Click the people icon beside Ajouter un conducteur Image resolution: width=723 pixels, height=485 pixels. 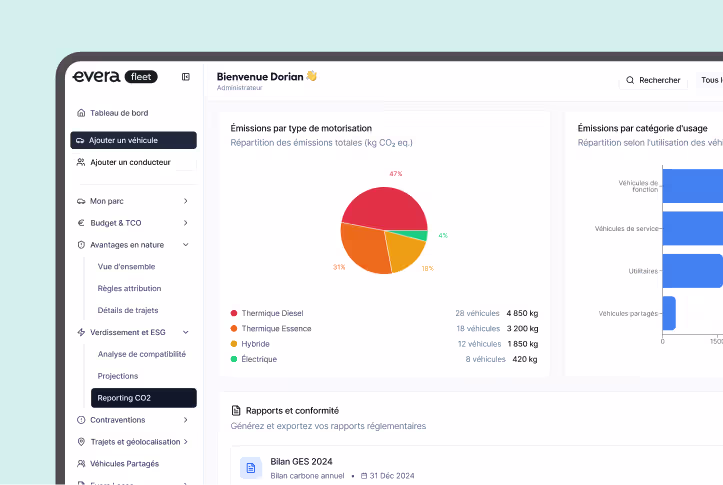pos(81,162)
